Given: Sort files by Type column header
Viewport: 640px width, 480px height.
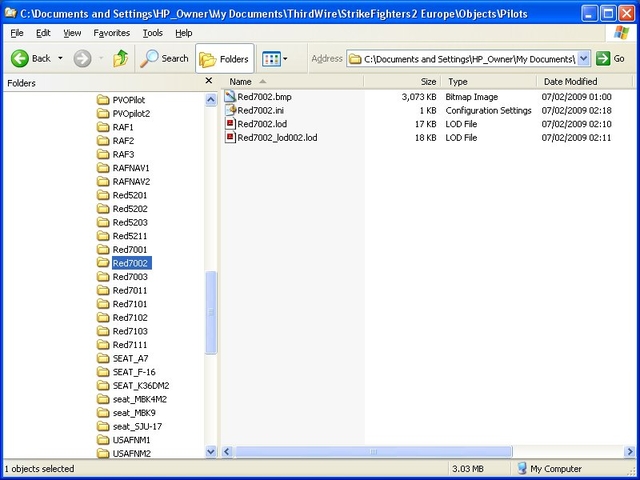Looking at the screenshot, I should [x=489, y=82].
